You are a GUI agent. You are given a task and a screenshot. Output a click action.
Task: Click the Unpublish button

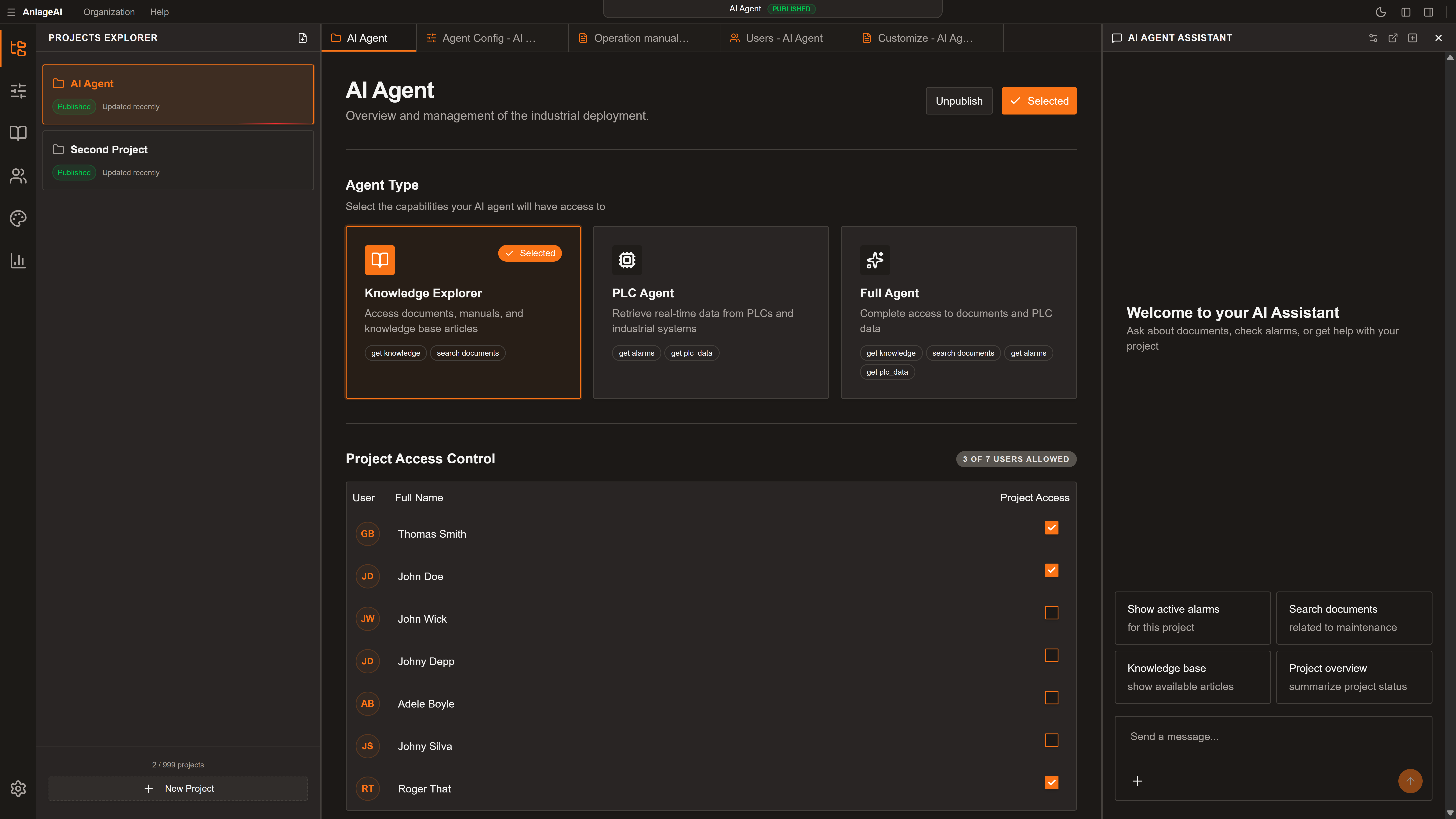(959, 101)
